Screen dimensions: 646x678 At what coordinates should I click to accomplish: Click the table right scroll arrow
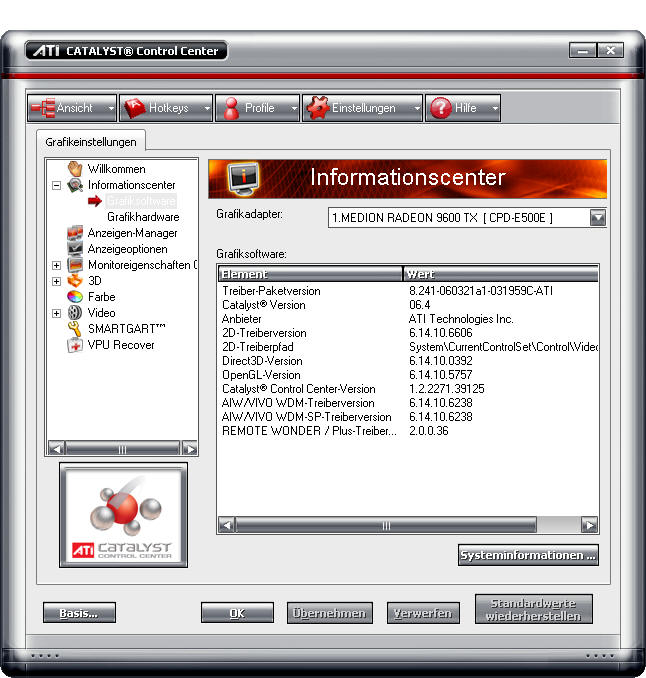click(589, 525)
